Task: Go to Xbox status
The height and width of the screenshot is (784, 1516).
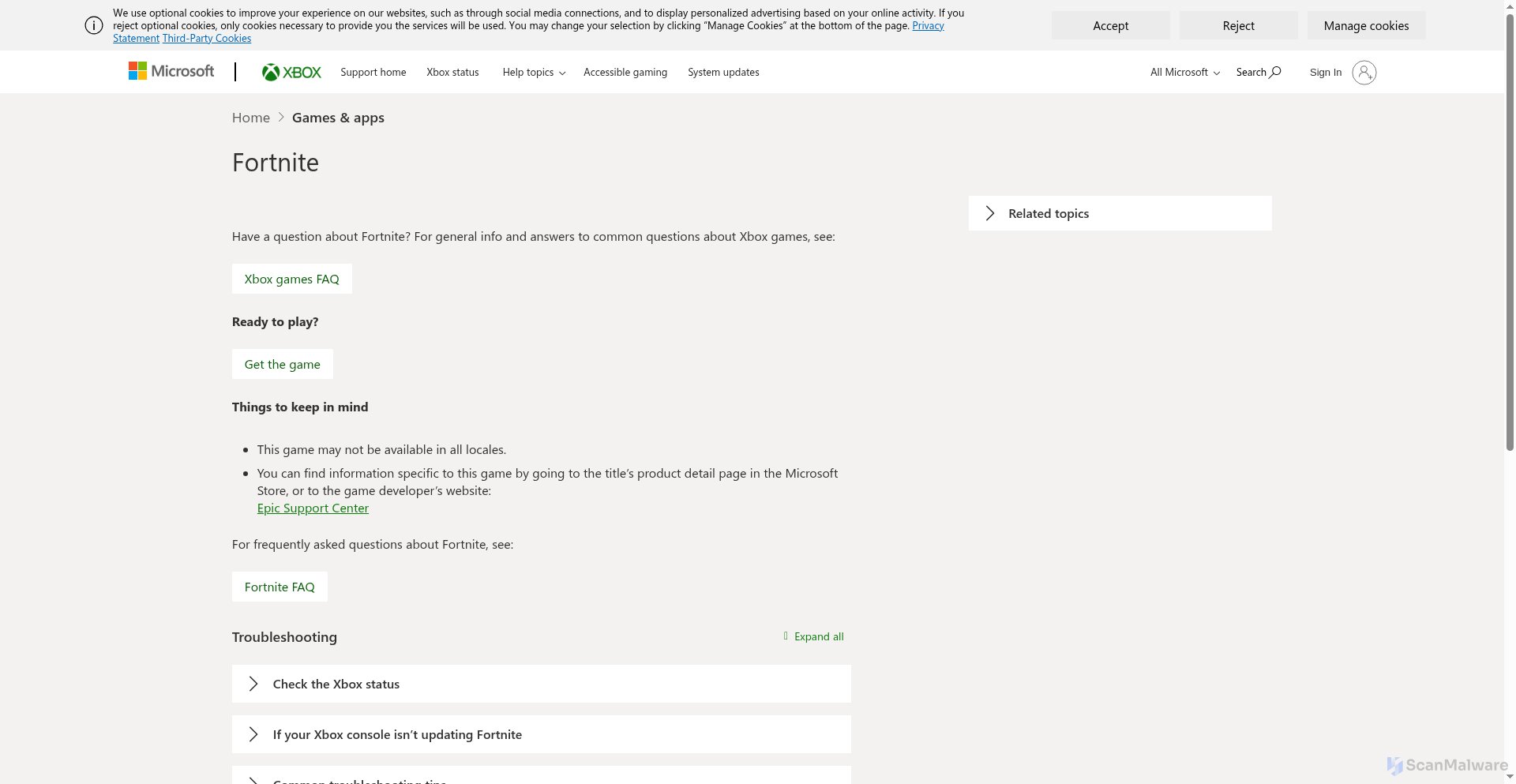Action: [452, 72]
